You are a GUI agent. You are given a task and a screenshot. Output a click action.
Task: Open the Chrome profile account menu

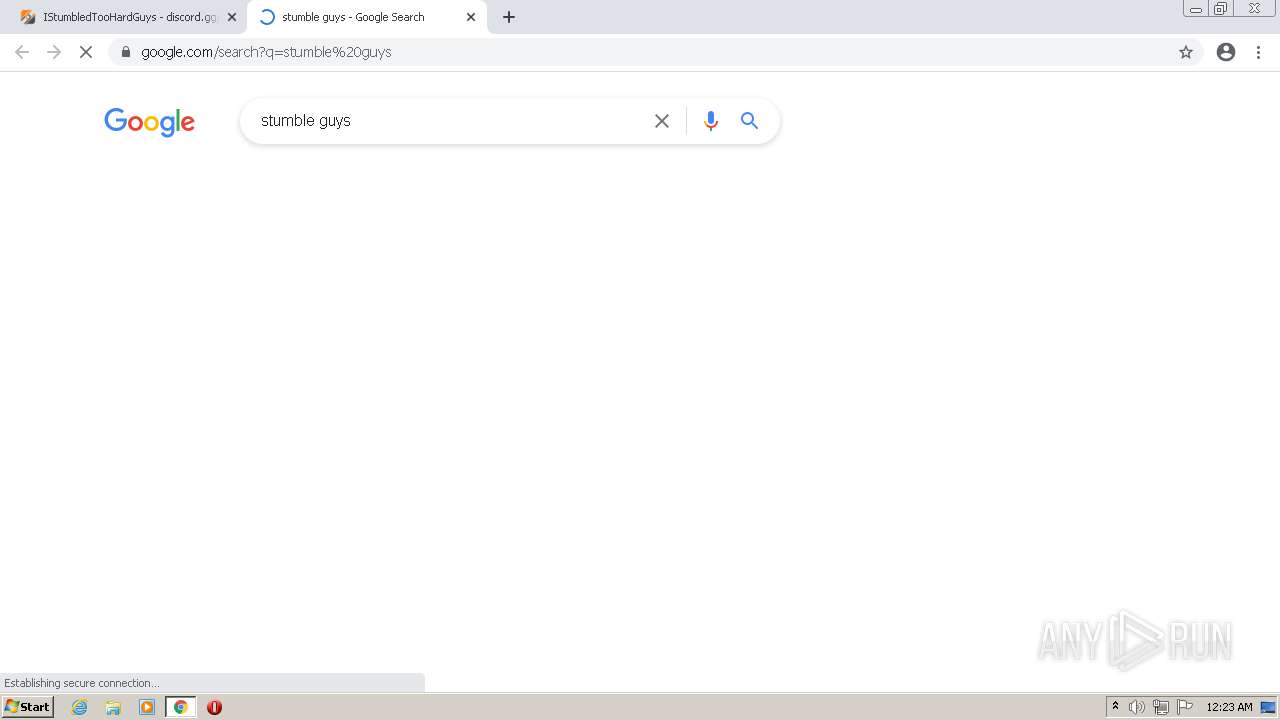tap(1226, 52)
